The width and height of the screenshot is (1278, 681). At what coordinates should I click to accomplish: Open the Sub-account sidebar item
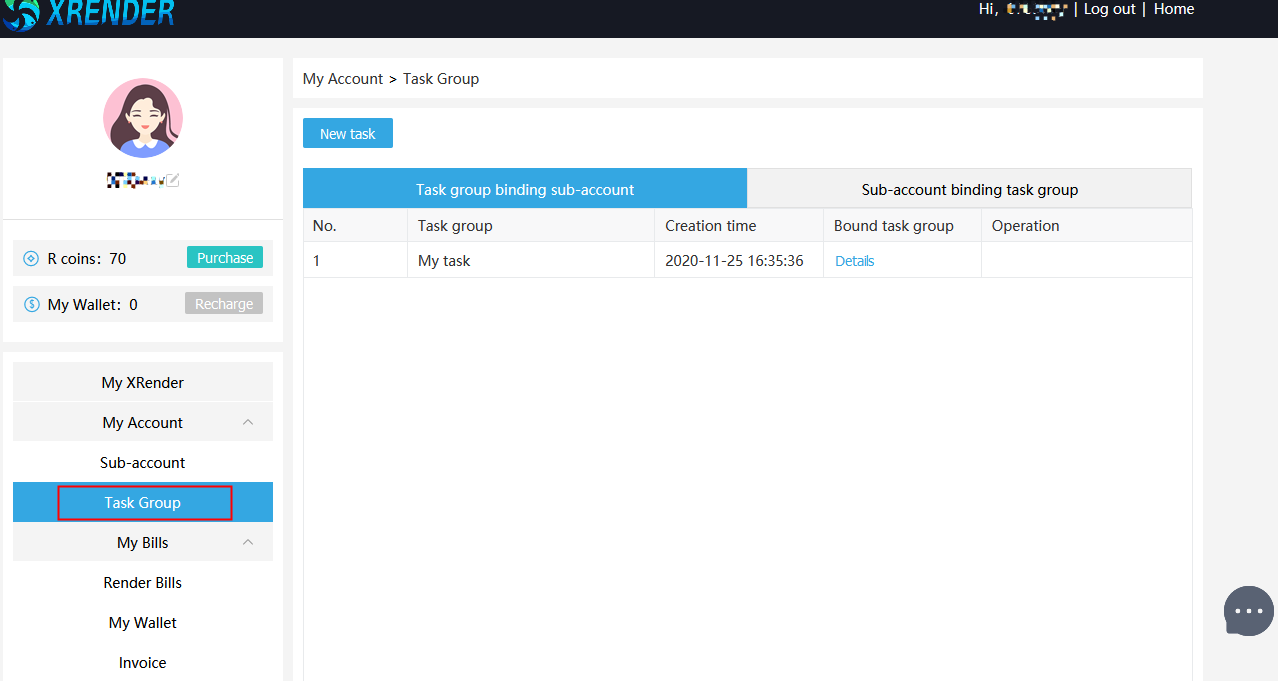tap(143, 462)
